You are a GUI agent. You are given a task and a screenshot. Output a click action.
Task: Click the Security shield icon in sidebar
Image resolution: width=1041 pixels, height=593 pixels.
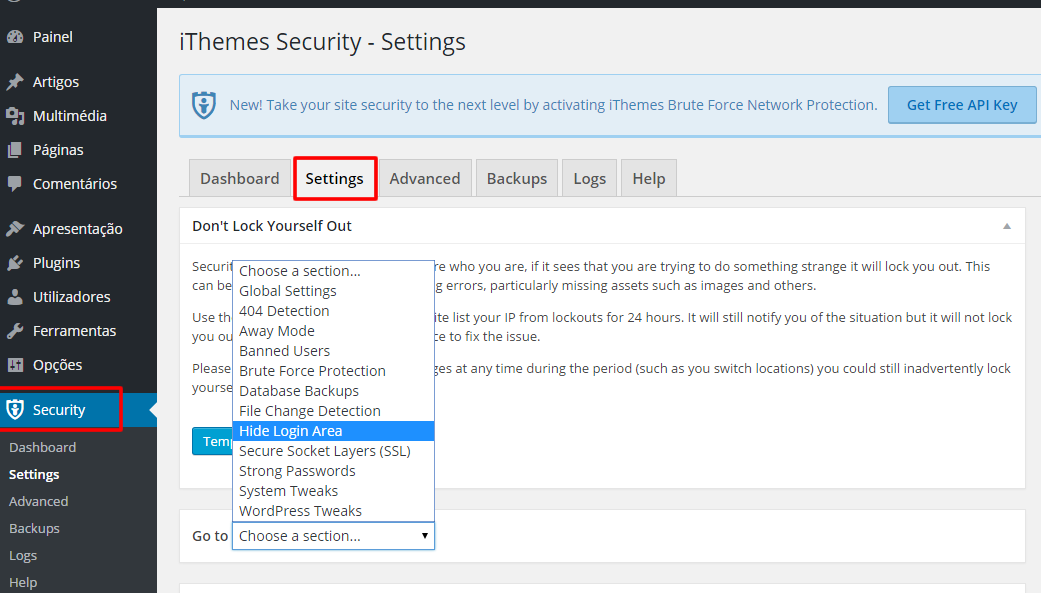click(x=15, y=410)
